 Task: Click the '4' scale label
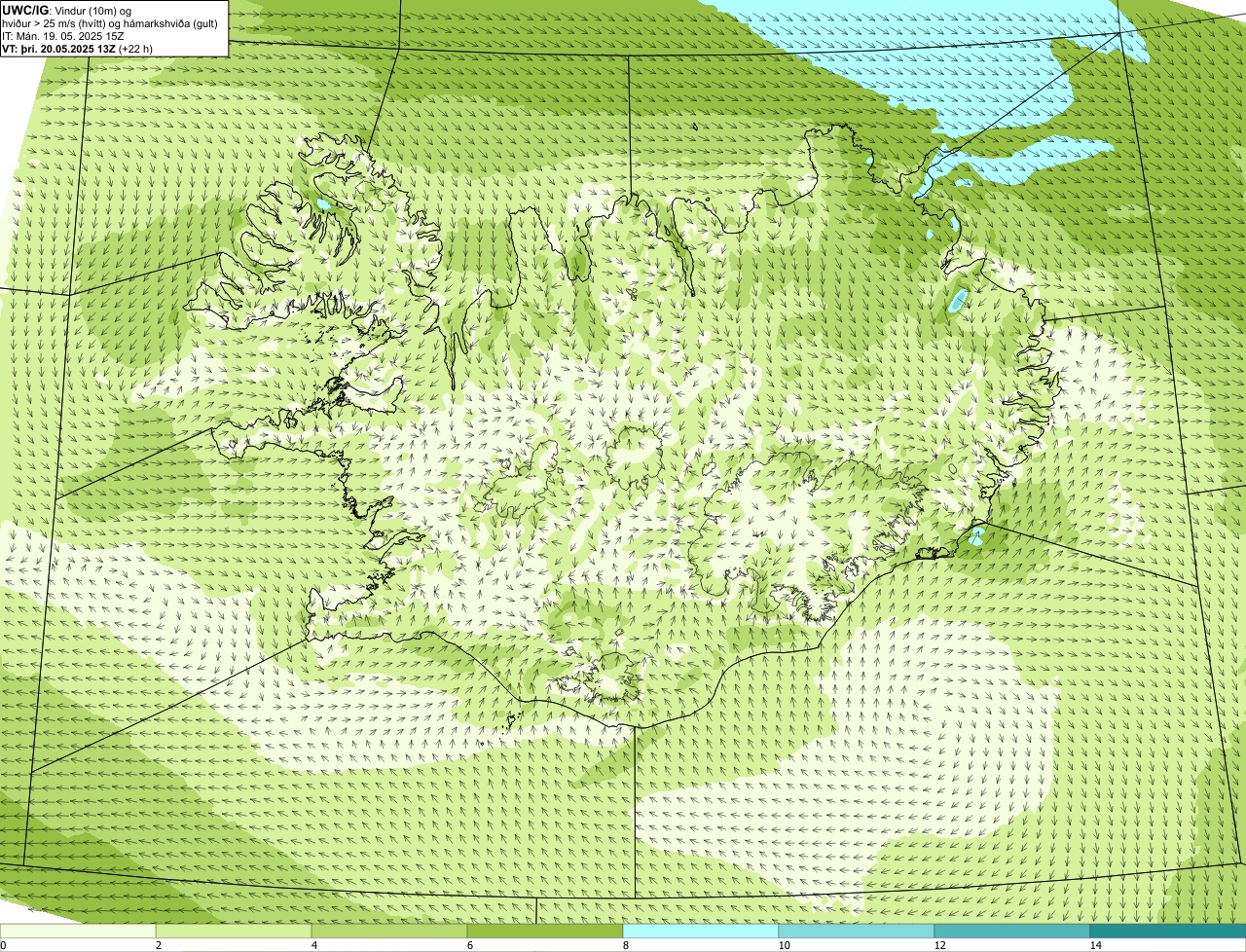point(313,945)
